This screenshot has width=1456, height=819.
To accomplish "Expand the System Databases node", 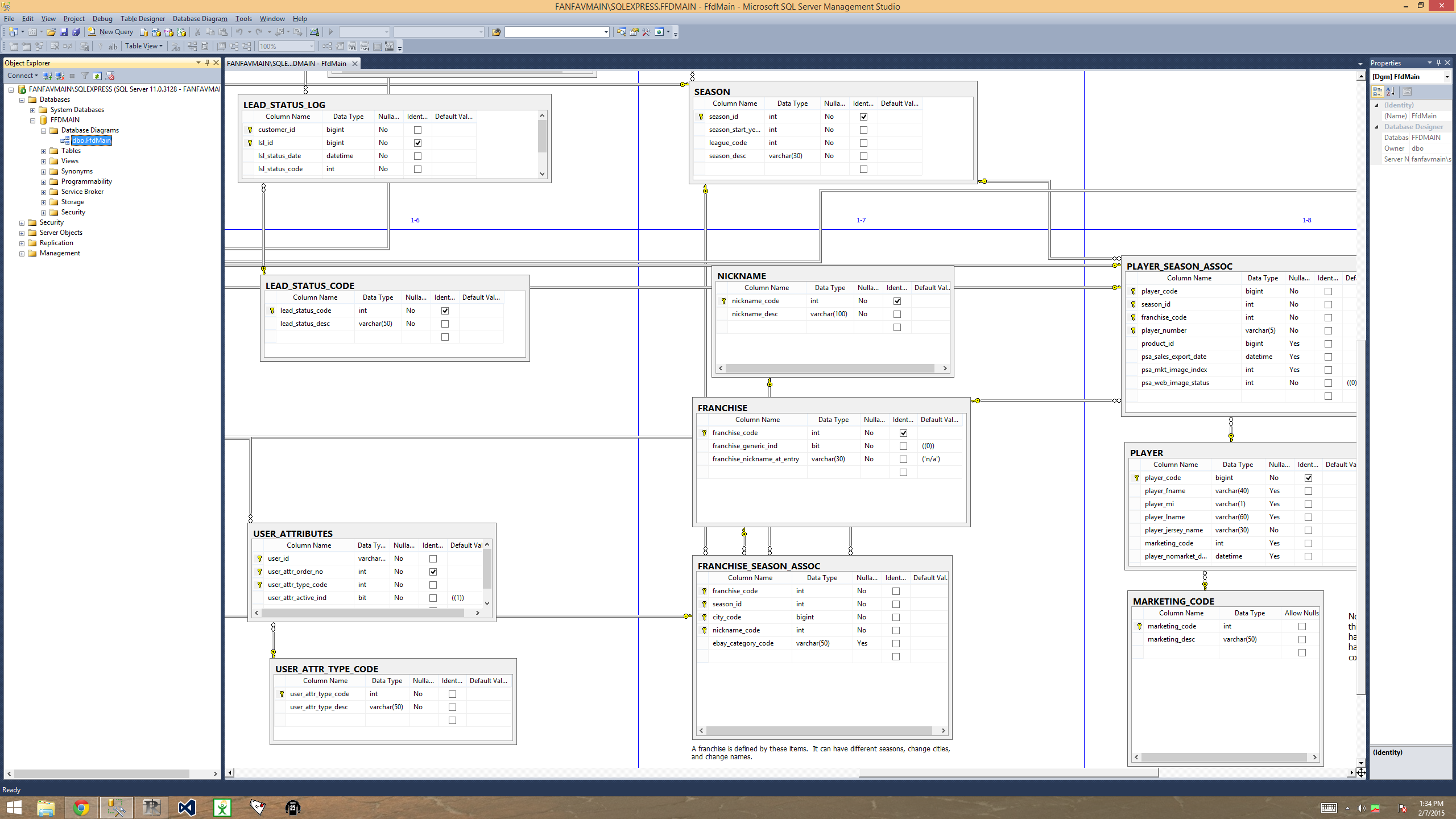I will pyautogui.click(x=32, y=110).
